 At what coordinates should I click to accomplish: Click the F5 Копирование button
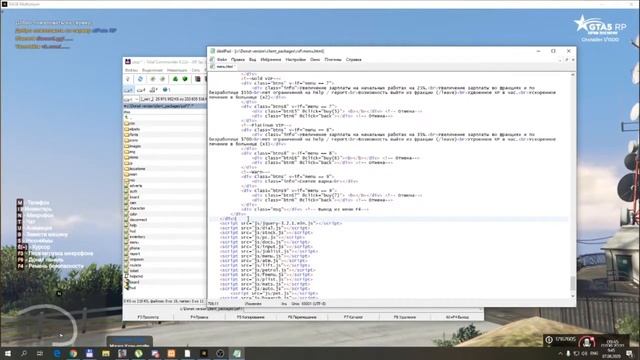pos(251,317)
